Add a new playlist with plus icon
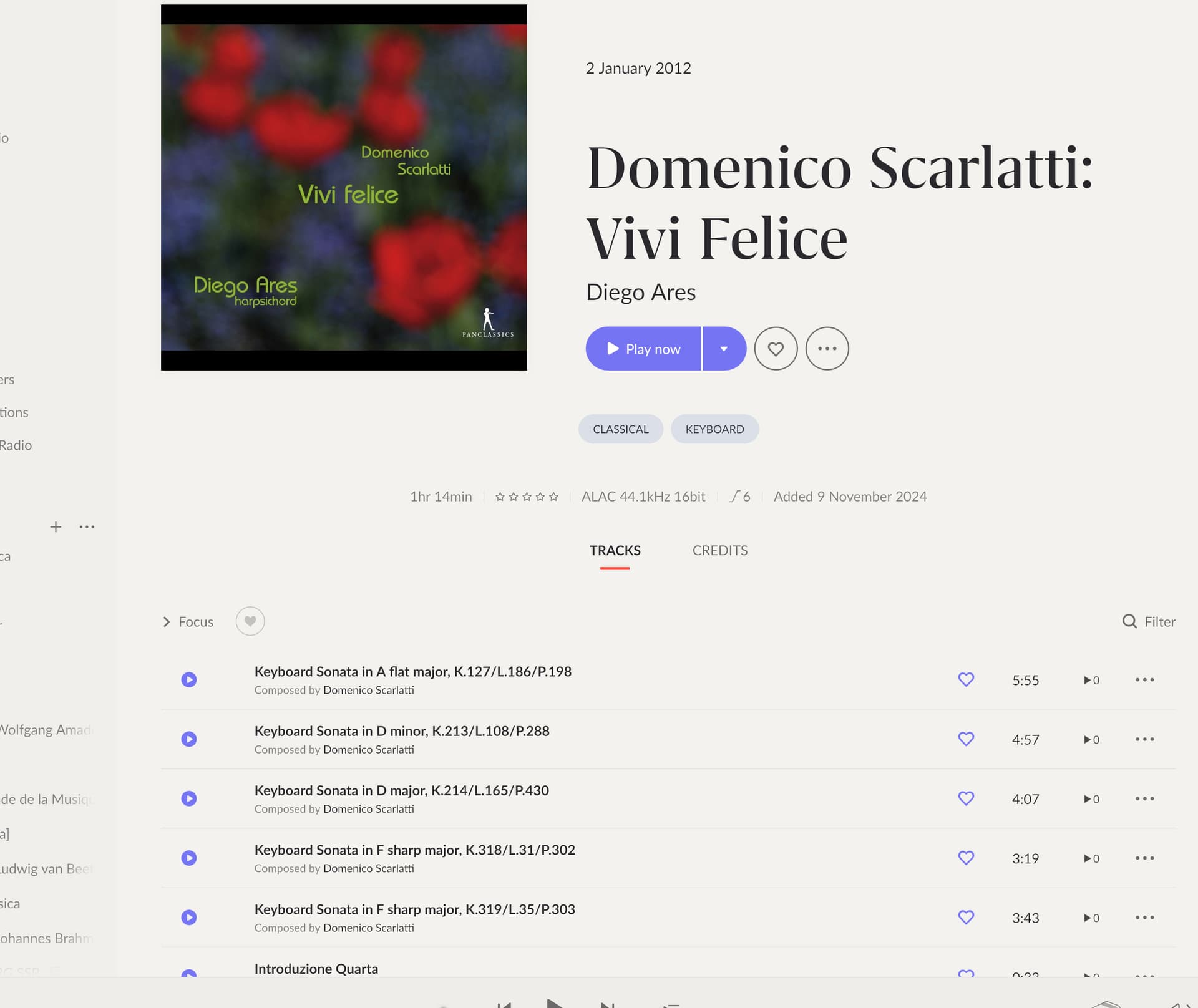 tap(56, 527)
